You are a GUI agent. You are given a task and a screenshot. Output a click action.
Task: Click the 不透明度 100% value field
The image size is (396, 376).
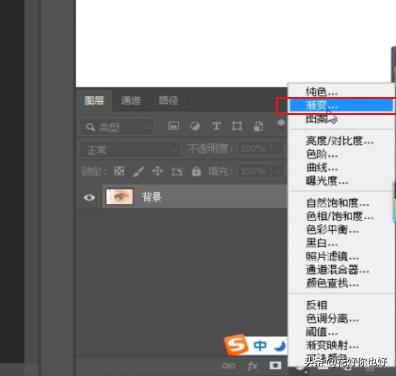[x=254, y=149]
